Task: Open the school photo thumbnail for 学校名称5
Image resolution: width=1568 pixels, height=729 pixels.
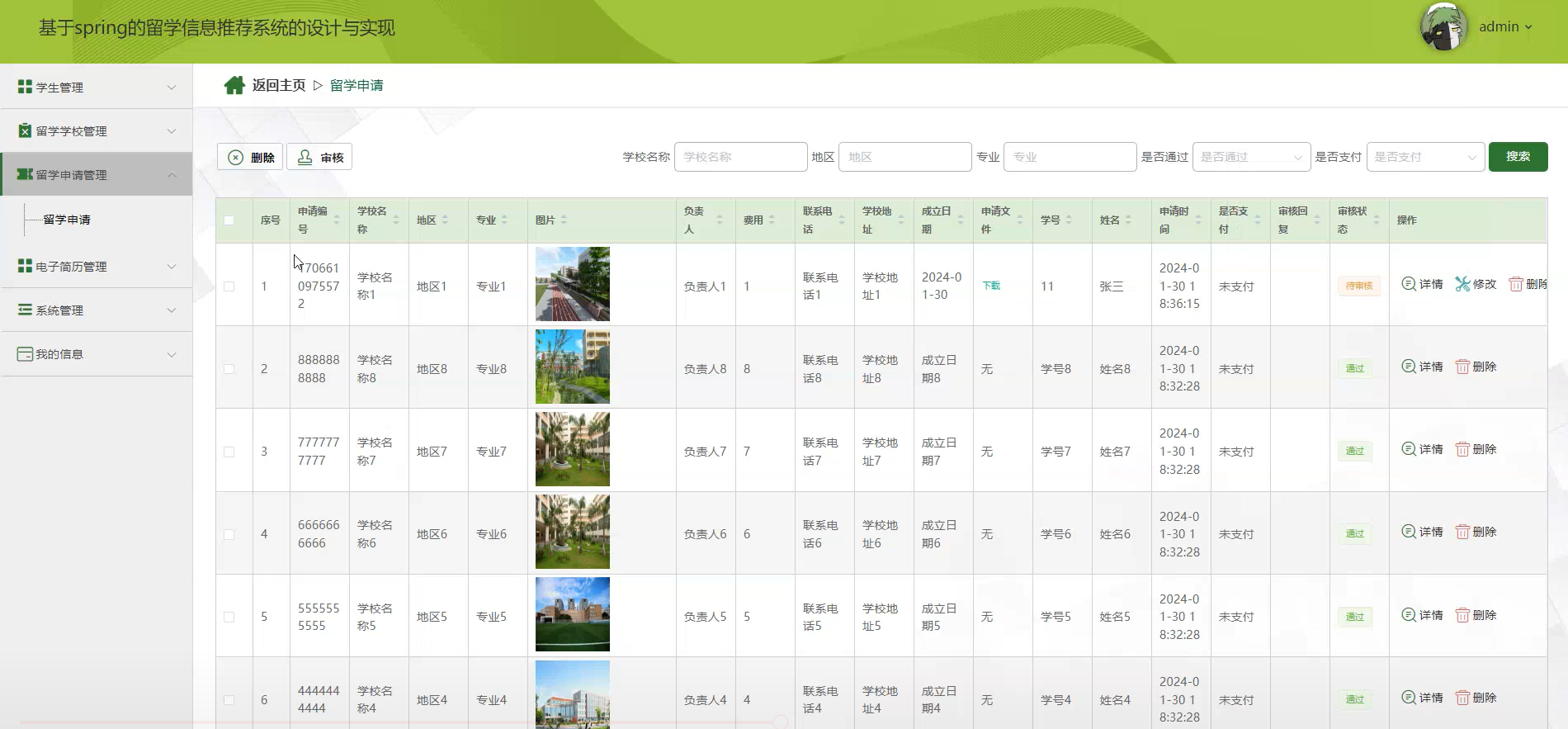Action: (x=573, y=614)
